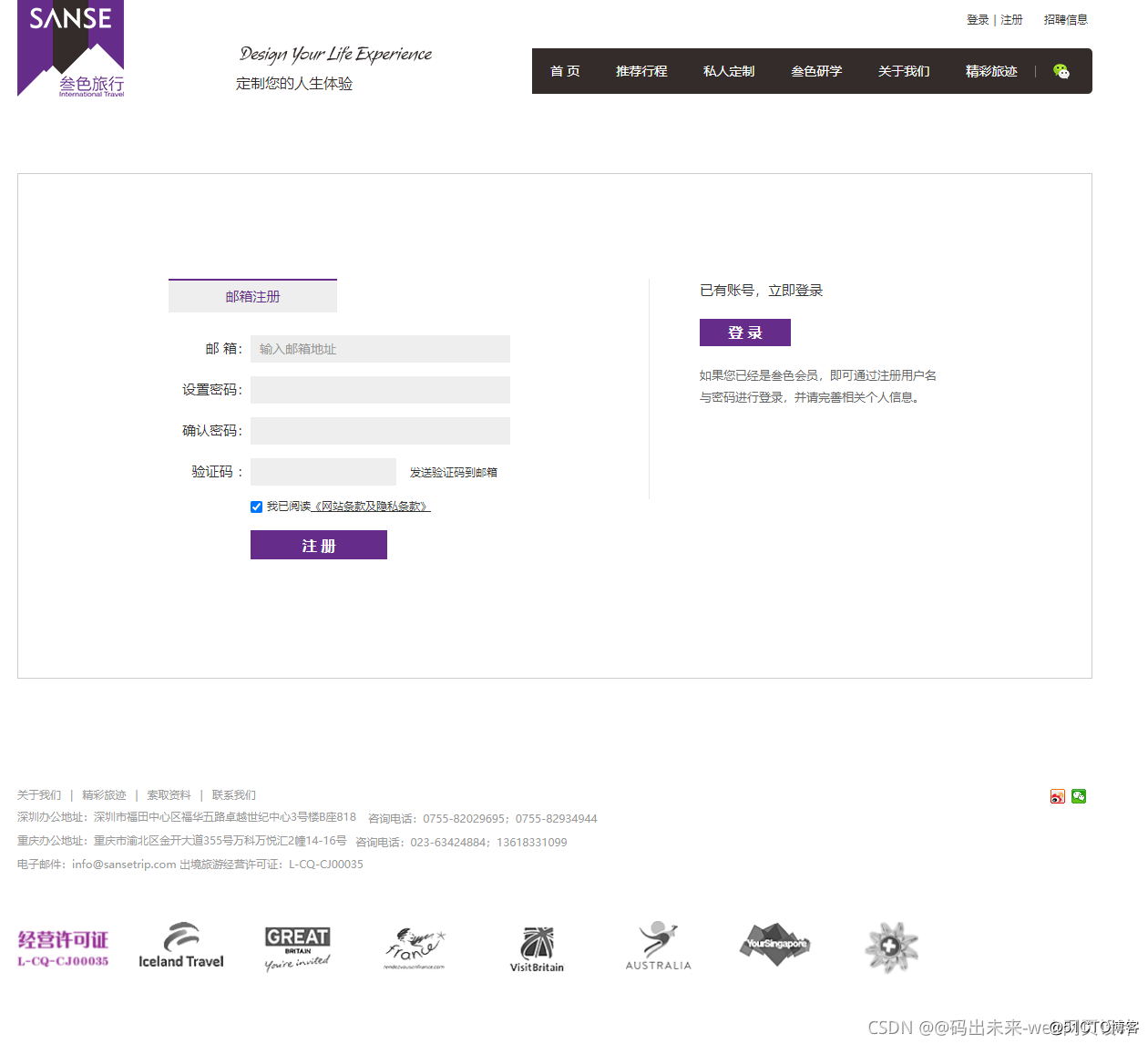This screenshot has width=1148, height=1044.
Task: Click the SANSE logo in header
Action: pos(70,49)
